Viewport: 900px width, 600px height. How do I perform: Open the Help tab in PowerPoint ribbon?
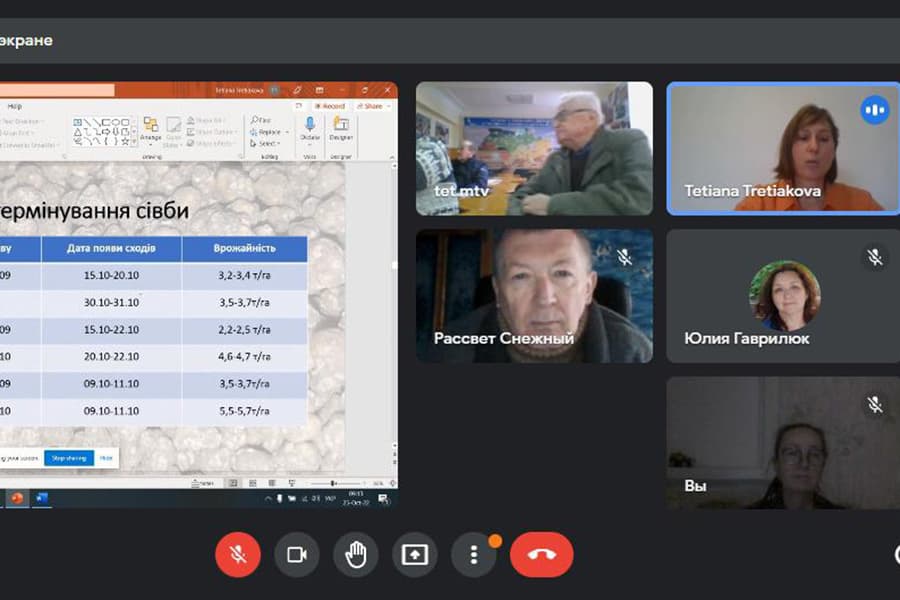click(14, 106)
